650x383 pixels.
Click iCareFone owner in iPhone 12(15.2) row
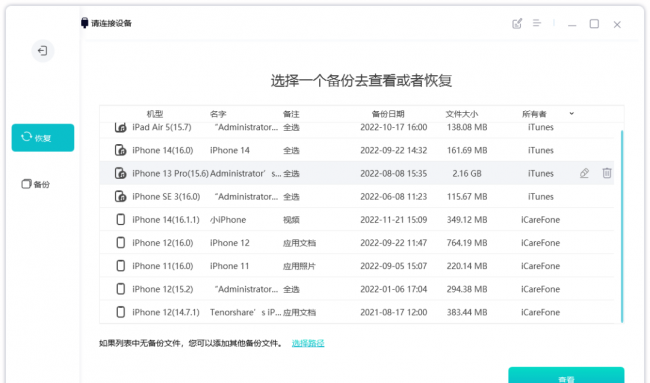pos(541,289)
